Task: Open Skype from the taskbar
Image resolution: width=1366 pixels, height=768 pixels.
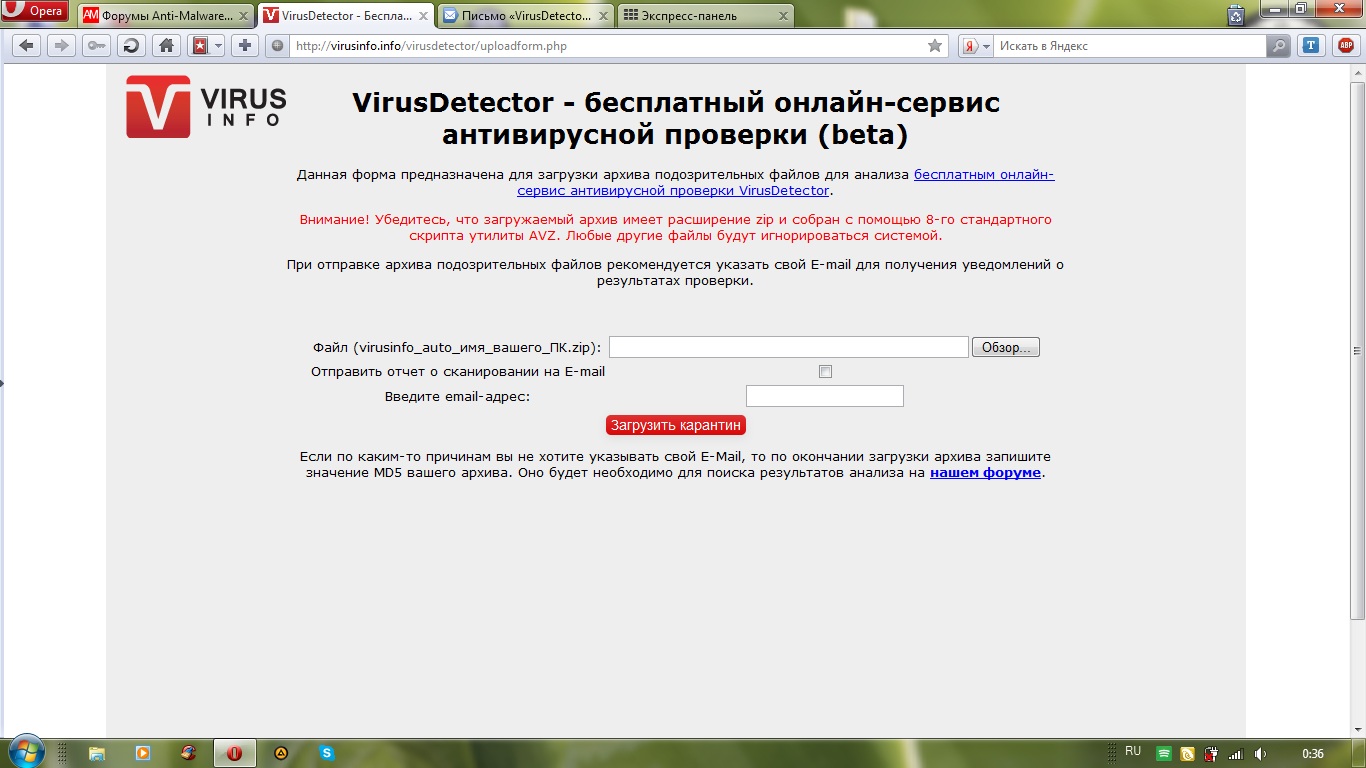Action: pos(327,753)
